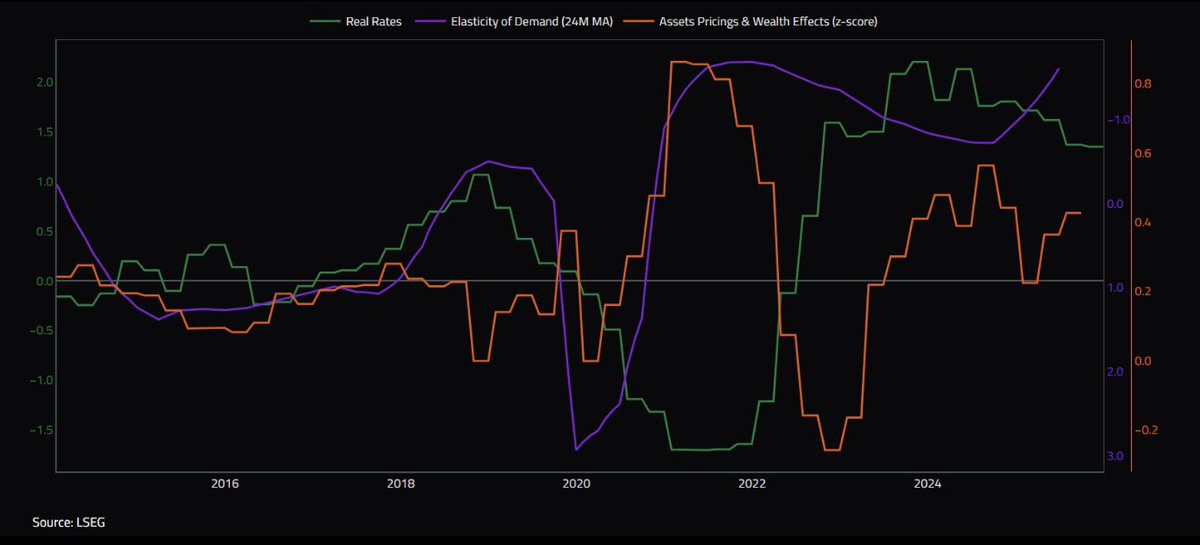Viewport: 1200px width, 545px height.
Task: Click the 2018 x-axis label
Action: tap(401, 485)
